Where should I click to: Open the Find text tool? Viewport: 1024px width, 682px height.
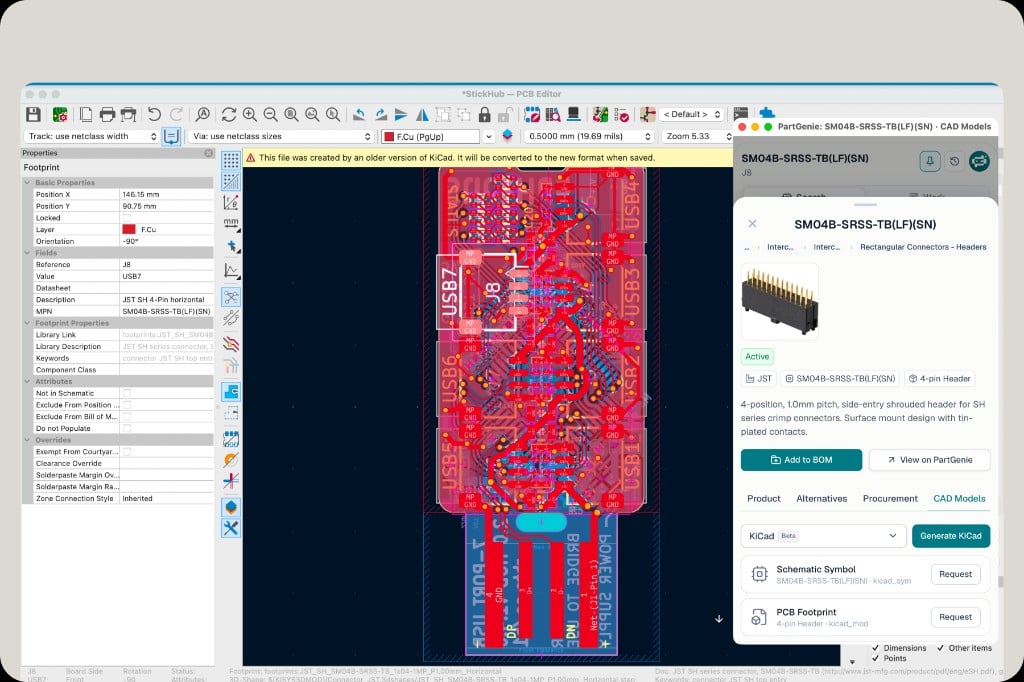pyautogui.click(x=203, y=114)
